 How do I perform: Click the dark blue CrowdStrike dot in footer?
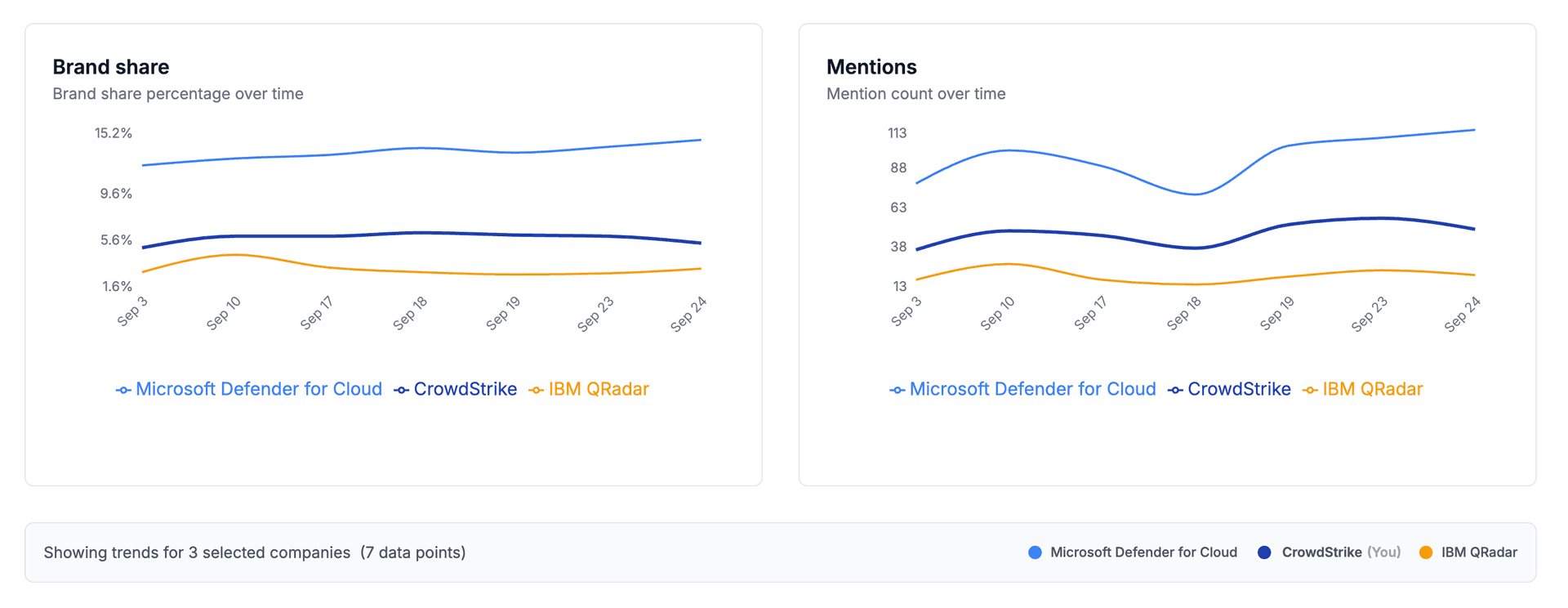coord(1264,552)
